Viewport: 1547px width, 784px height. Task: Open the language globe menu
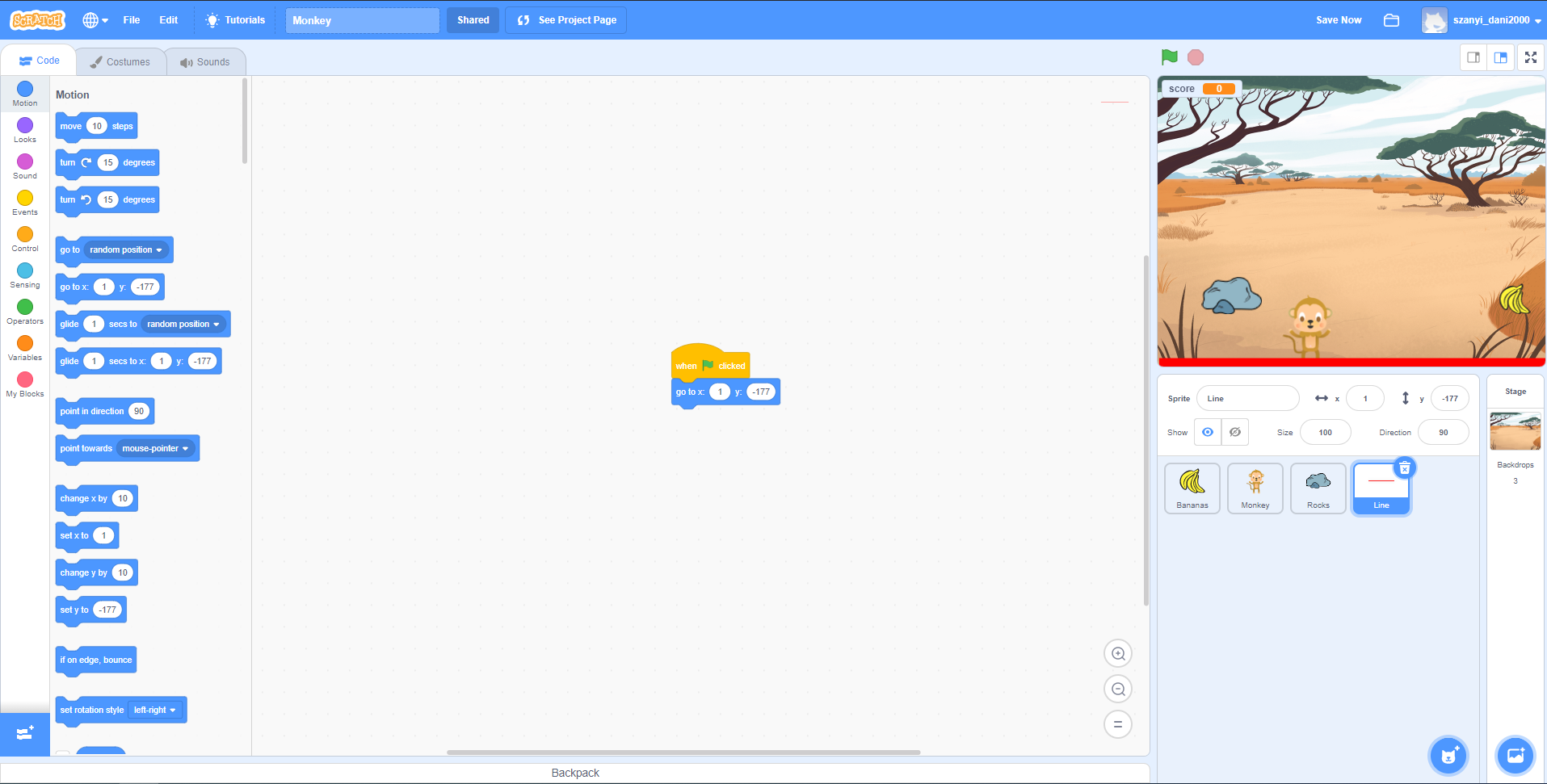click(95, 20)
